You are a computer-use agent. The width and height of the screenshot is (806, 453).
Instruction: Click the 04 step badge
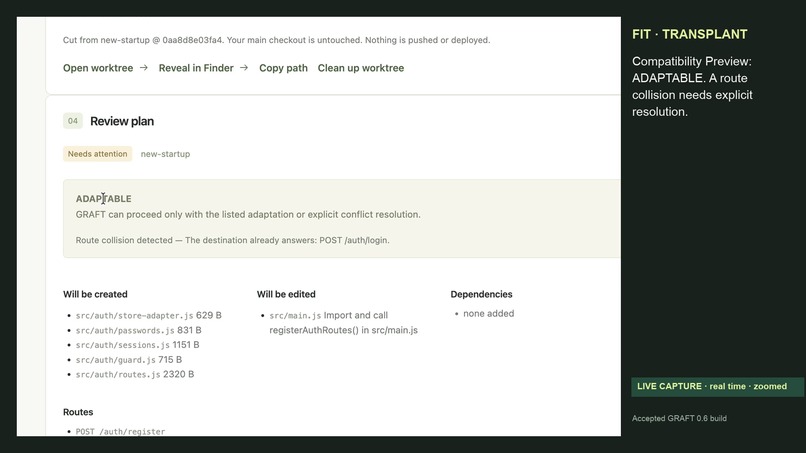coord(73,121)
